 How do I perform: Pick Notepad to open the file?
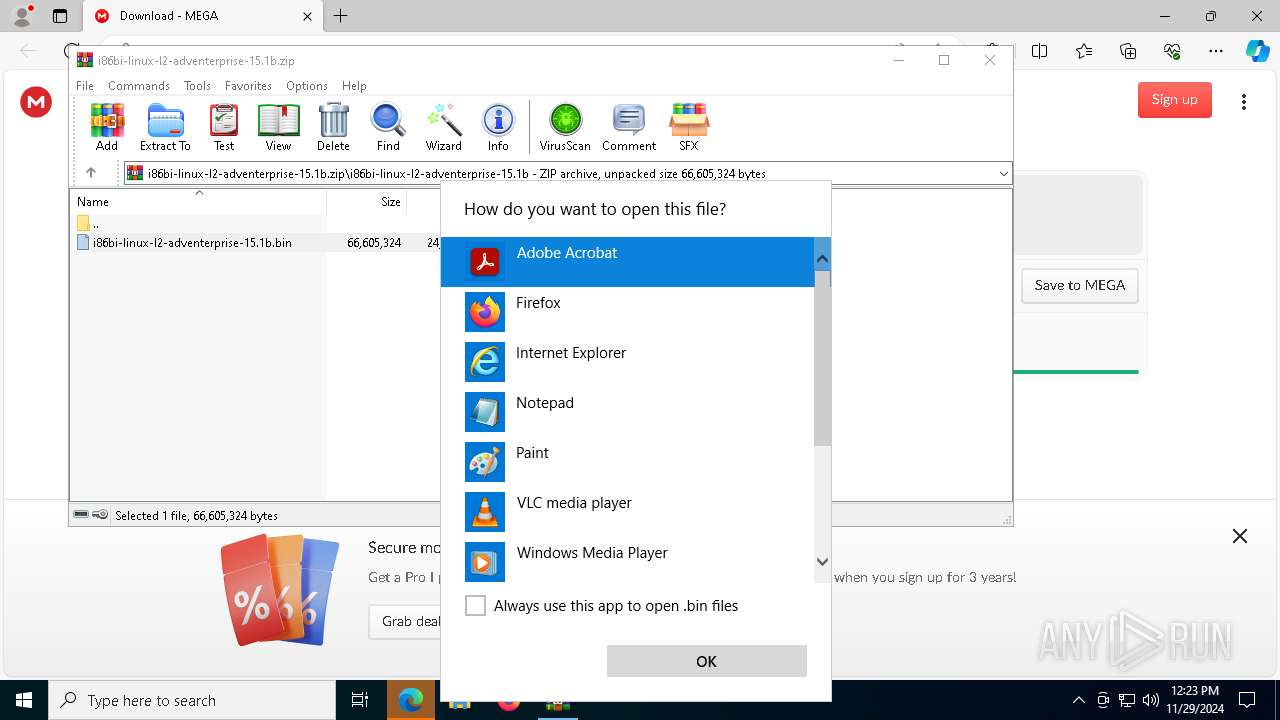tap(628, 412)
